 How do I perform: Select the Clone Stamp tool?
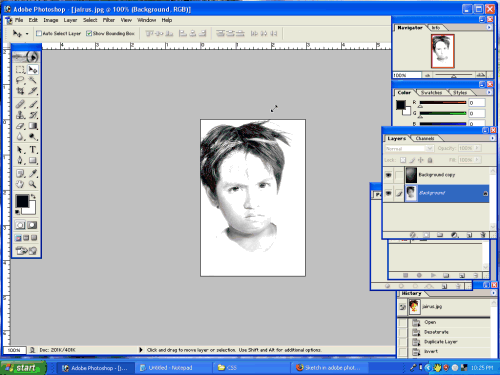pos(20,115)
